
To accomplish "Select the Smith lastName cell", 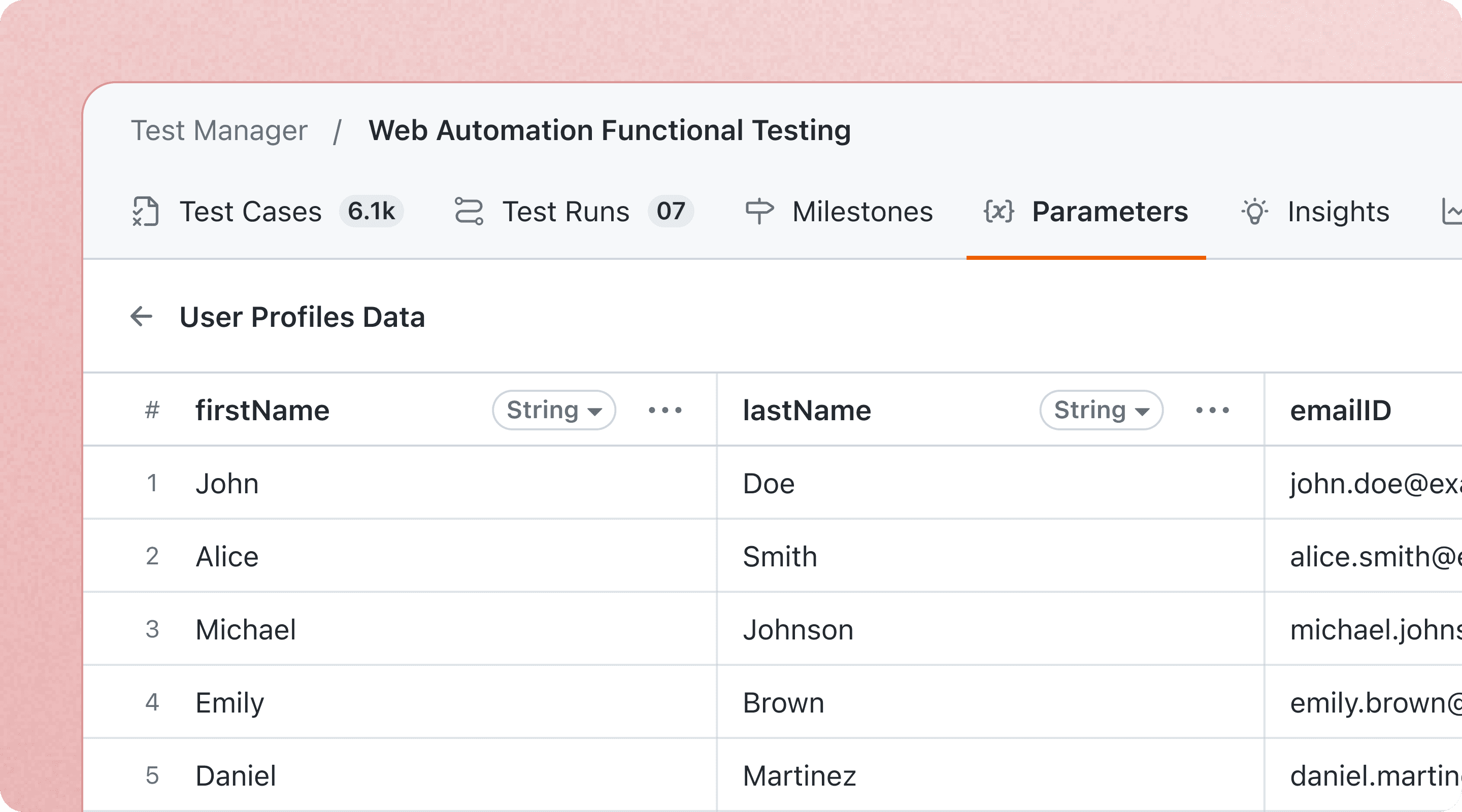I will (x=780, y=557).
